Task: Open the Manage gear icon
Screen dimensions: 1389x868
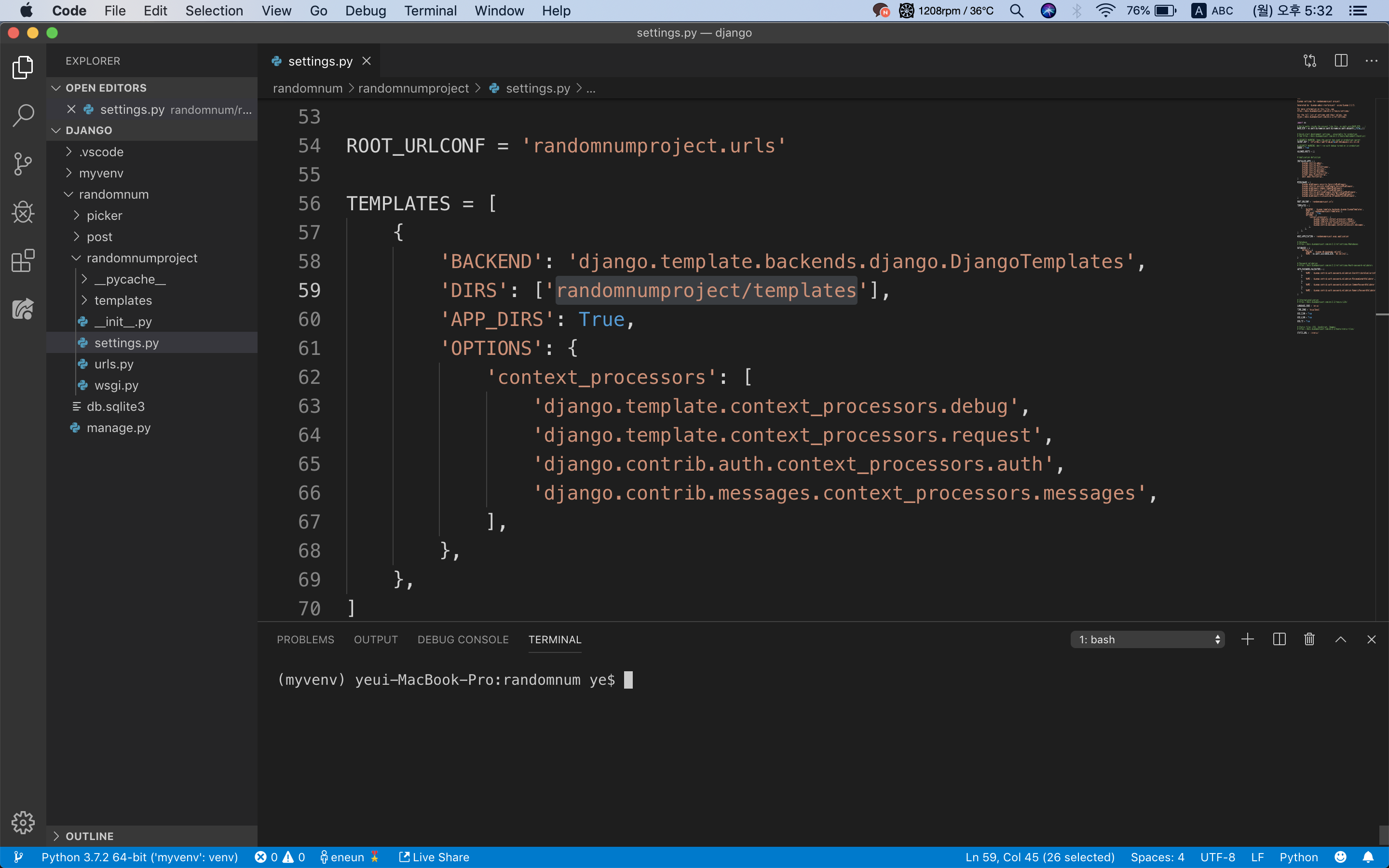Action: [23, 823]
